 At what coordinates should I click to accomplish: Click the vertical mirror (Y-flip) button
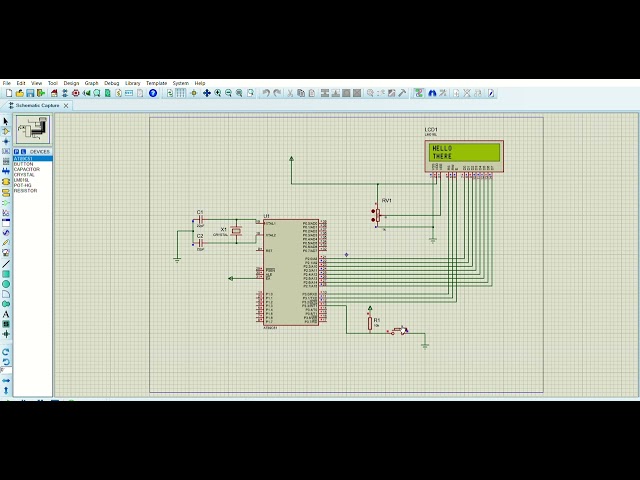[6, 391]
